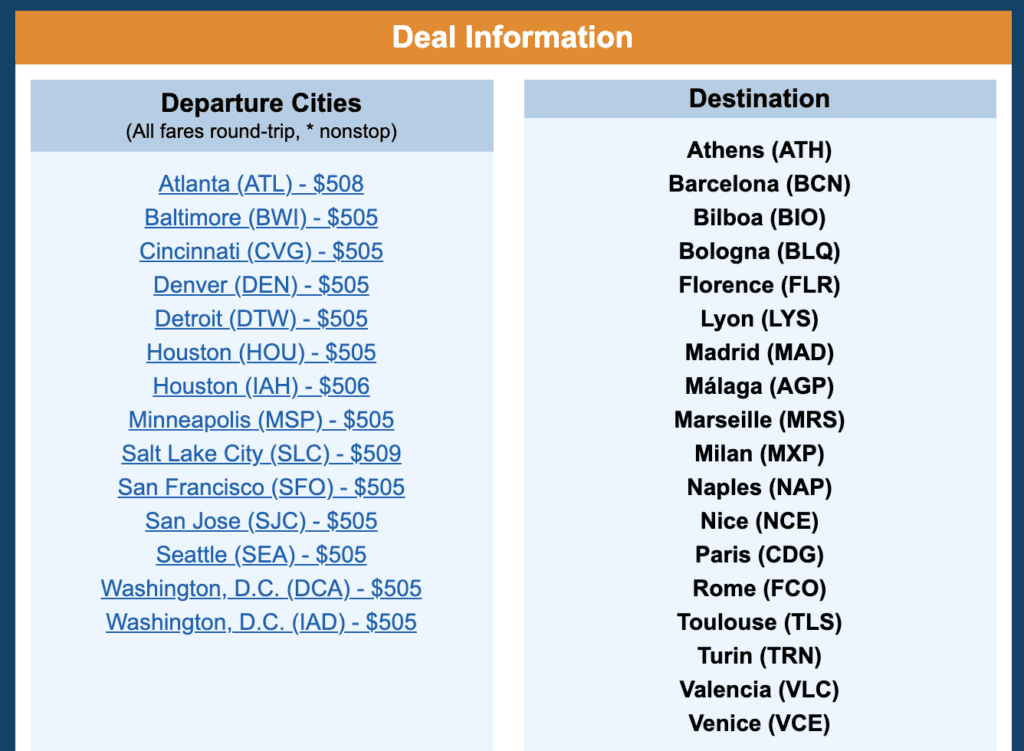Open the Denver (DEN) $505 fare
Viewport: 1024px width, 751px height.
(x=261, y=285)
